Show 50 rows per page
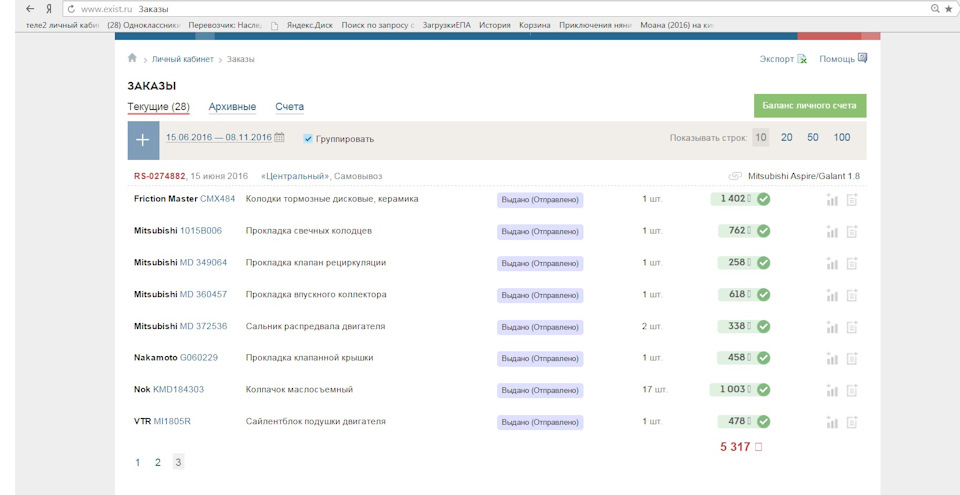 click(x=812, y=137)
